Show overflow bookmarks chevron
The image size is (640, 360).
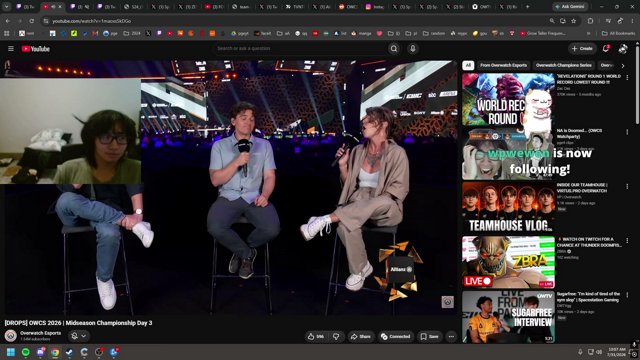coord(589,33)
